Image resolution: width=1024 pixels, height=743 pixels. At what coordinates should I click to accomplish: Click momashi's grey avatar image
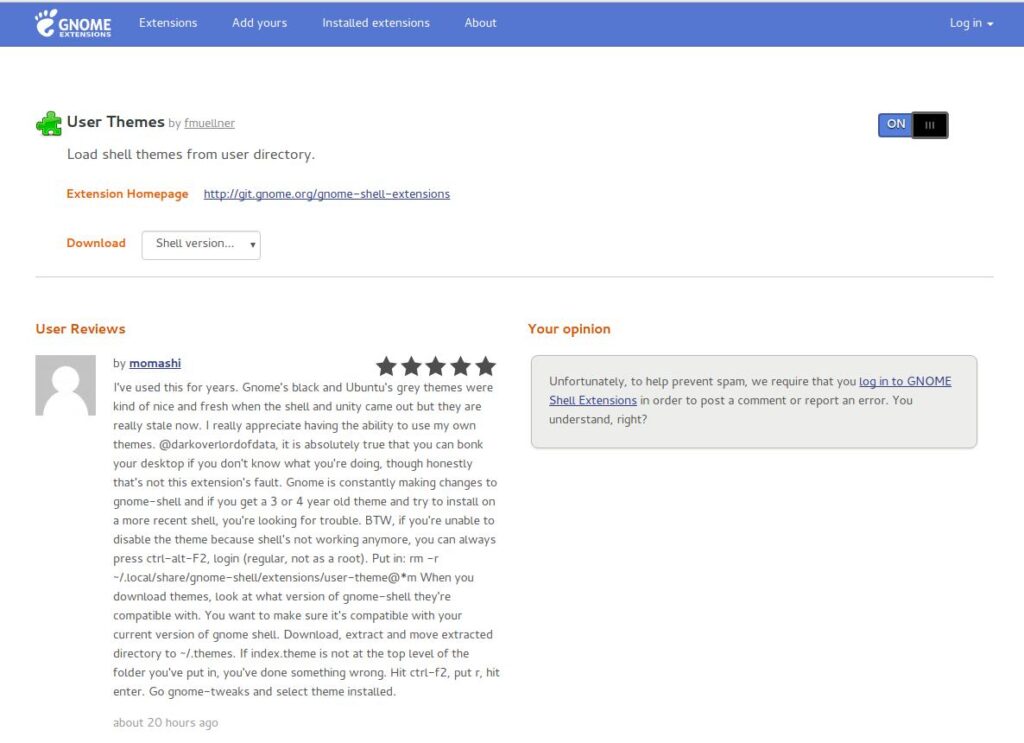pyautogui.click(x=65, y=385)
